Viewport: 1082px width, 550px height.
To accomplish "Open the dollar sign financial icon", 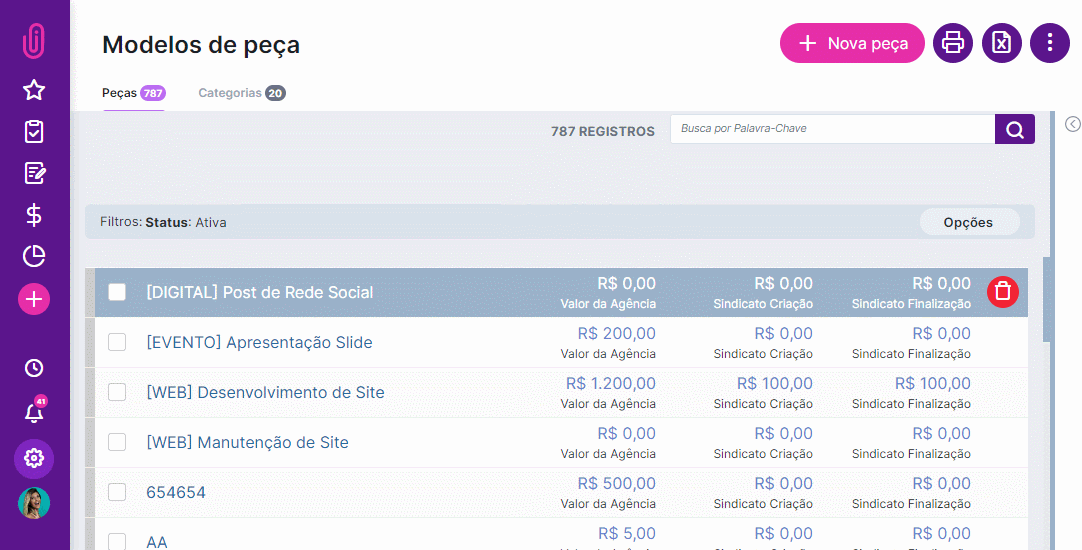I will click(34, 215).
